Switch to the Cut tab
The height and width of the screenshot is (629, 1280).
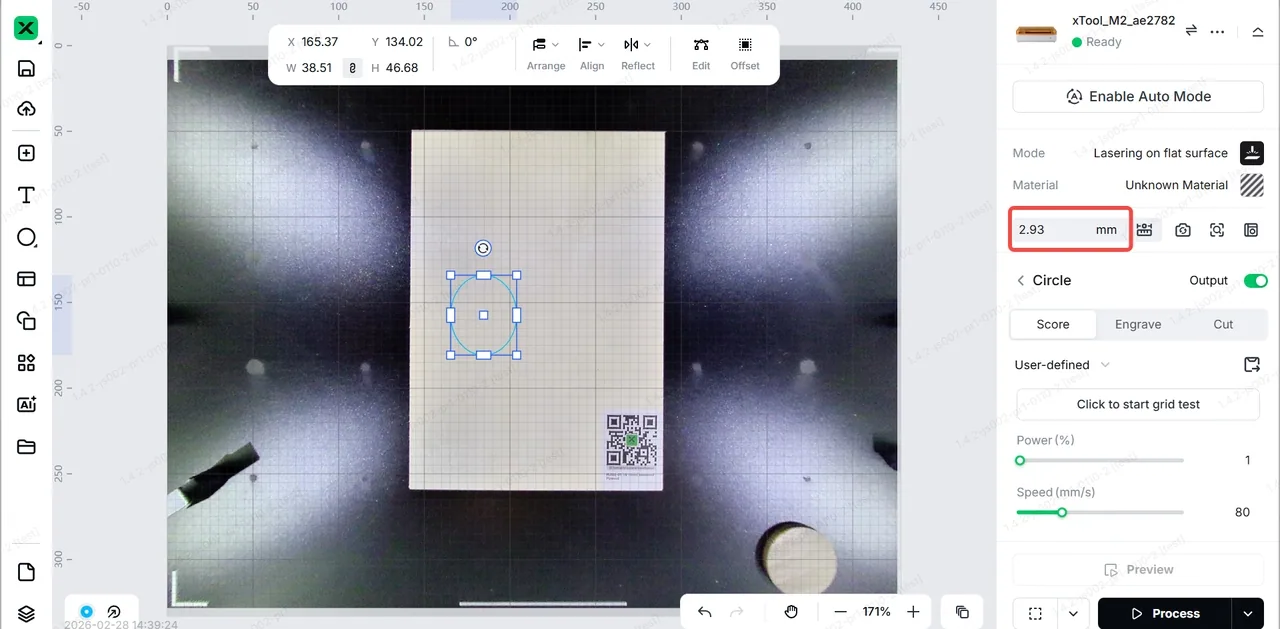pyautogui.click(x=1223, y=324)
